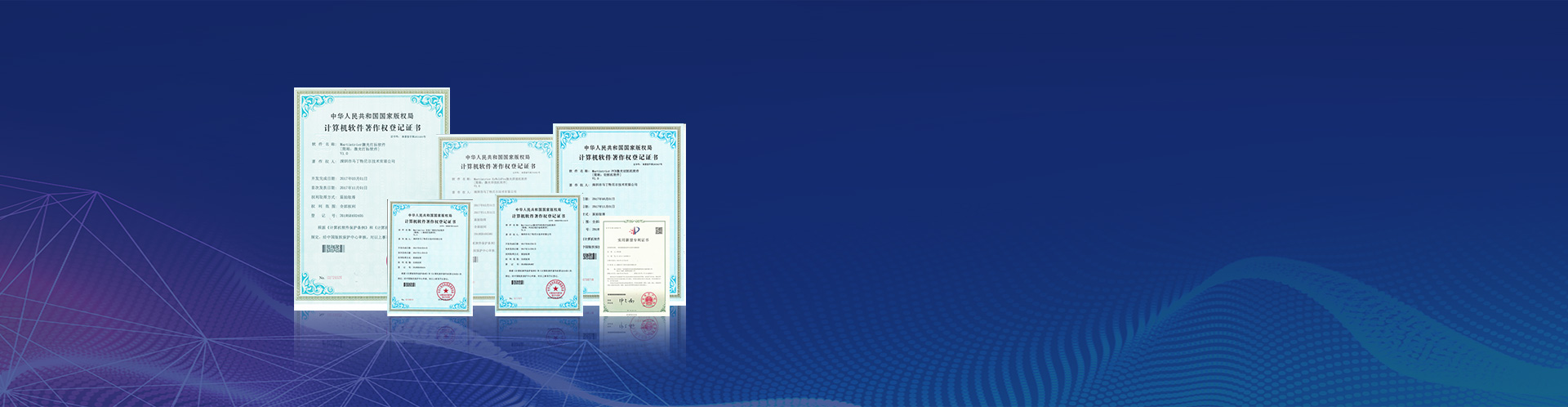Click the QR code on the yellow patent certificate

coord(658,230)
